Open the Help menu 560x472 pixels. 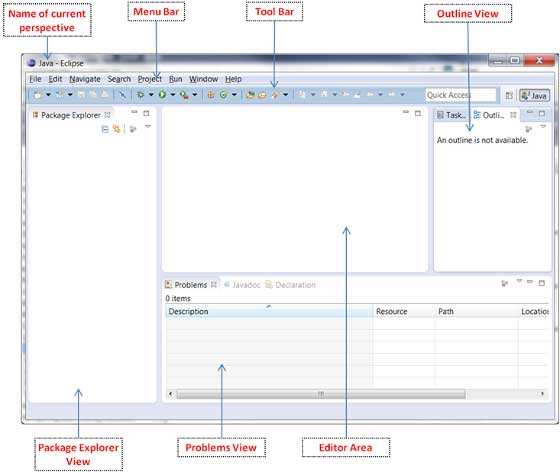233,79
